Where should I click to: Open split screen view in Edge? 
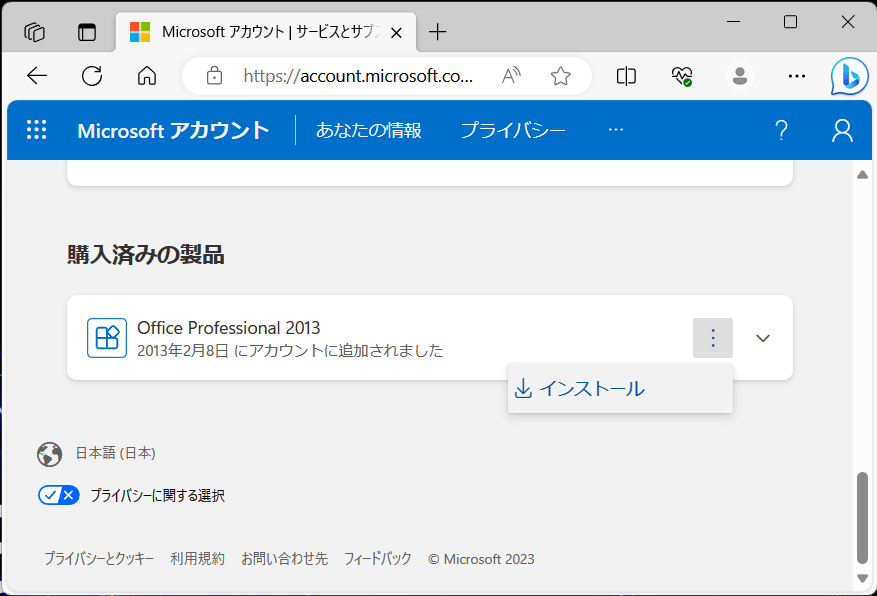[626, 76]
